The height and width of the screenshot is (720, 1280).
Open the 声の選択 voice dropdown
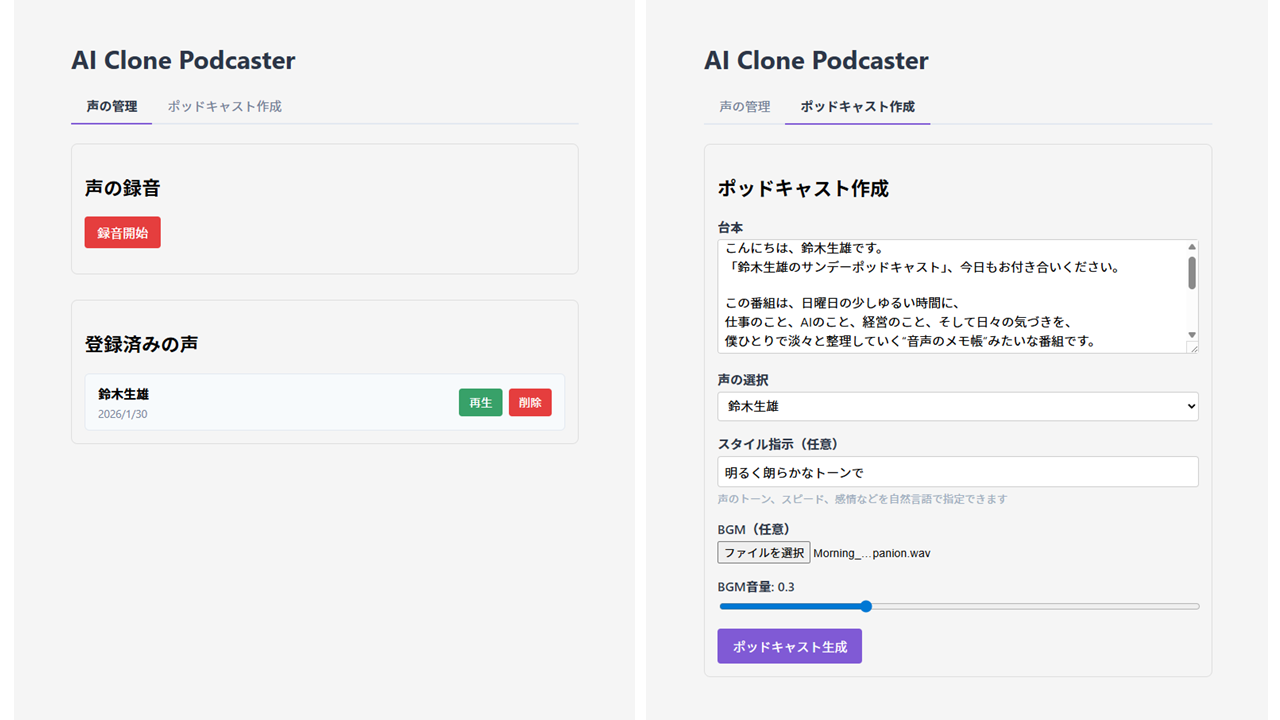(957, 406)
